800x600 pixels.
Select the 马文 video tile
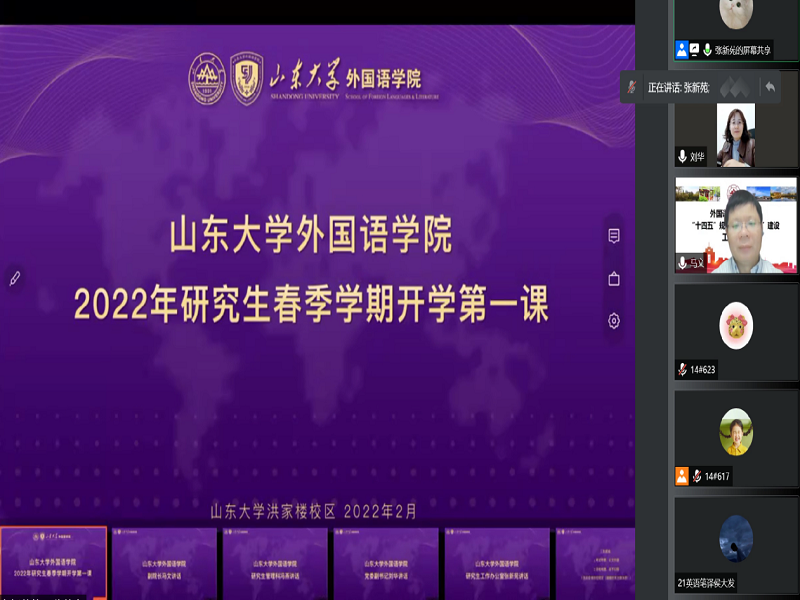(x=736, y=225)
